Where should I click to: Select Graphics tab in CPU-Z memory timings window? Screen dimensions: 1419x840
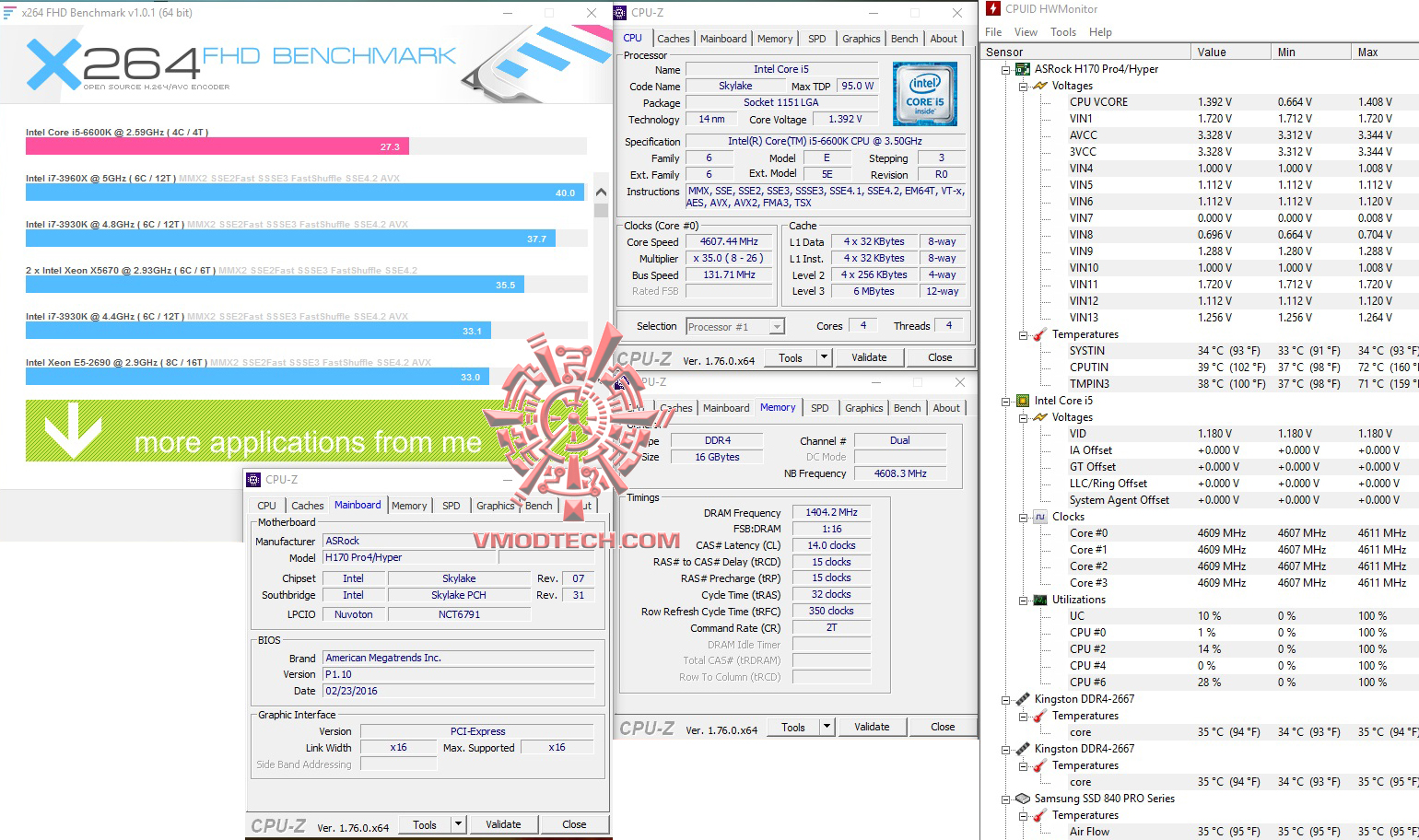pos(864,408)
